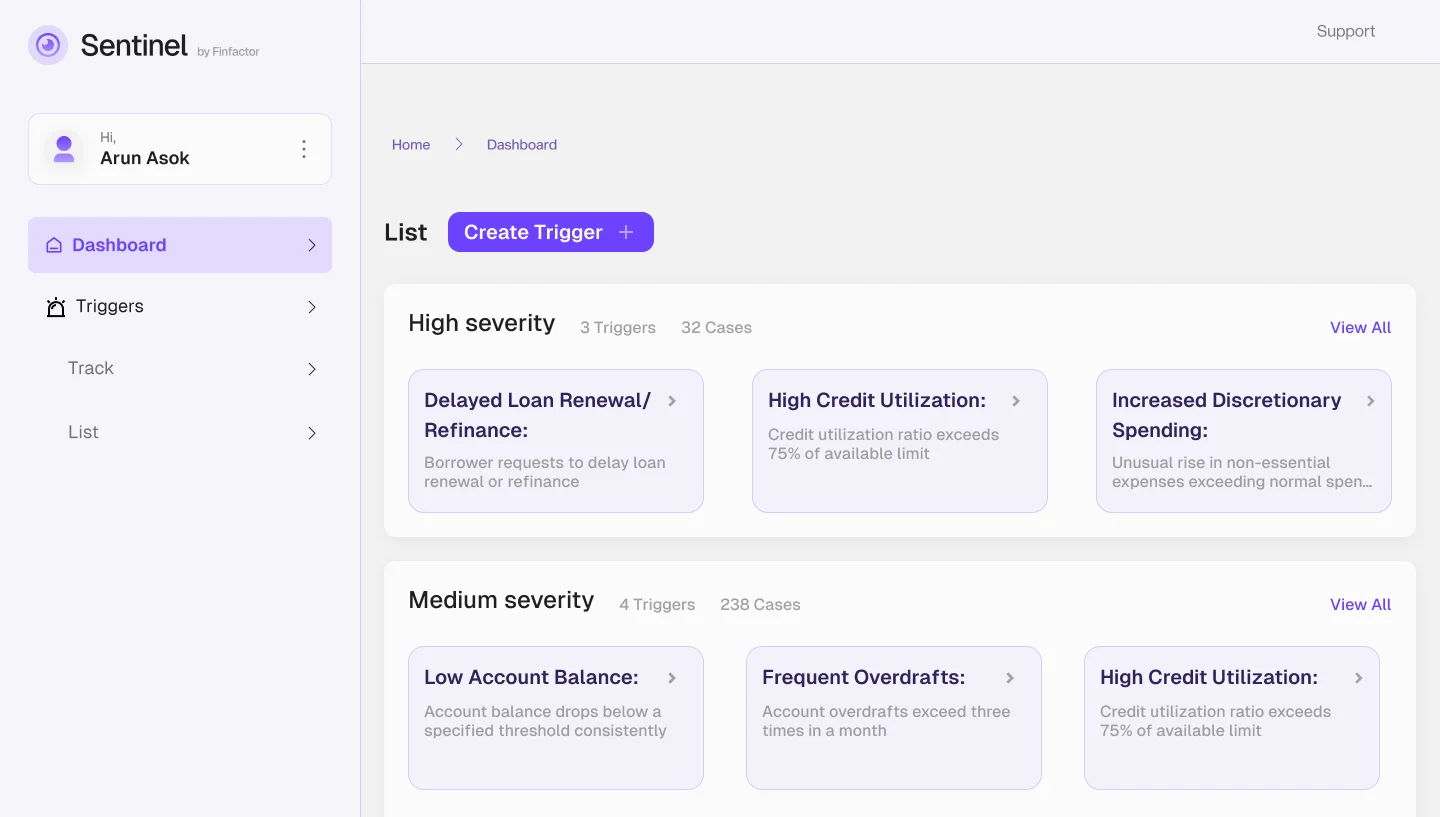1440x817 pixels.
Task: Click the Sentinel eye logo icon
Action: 48,45
